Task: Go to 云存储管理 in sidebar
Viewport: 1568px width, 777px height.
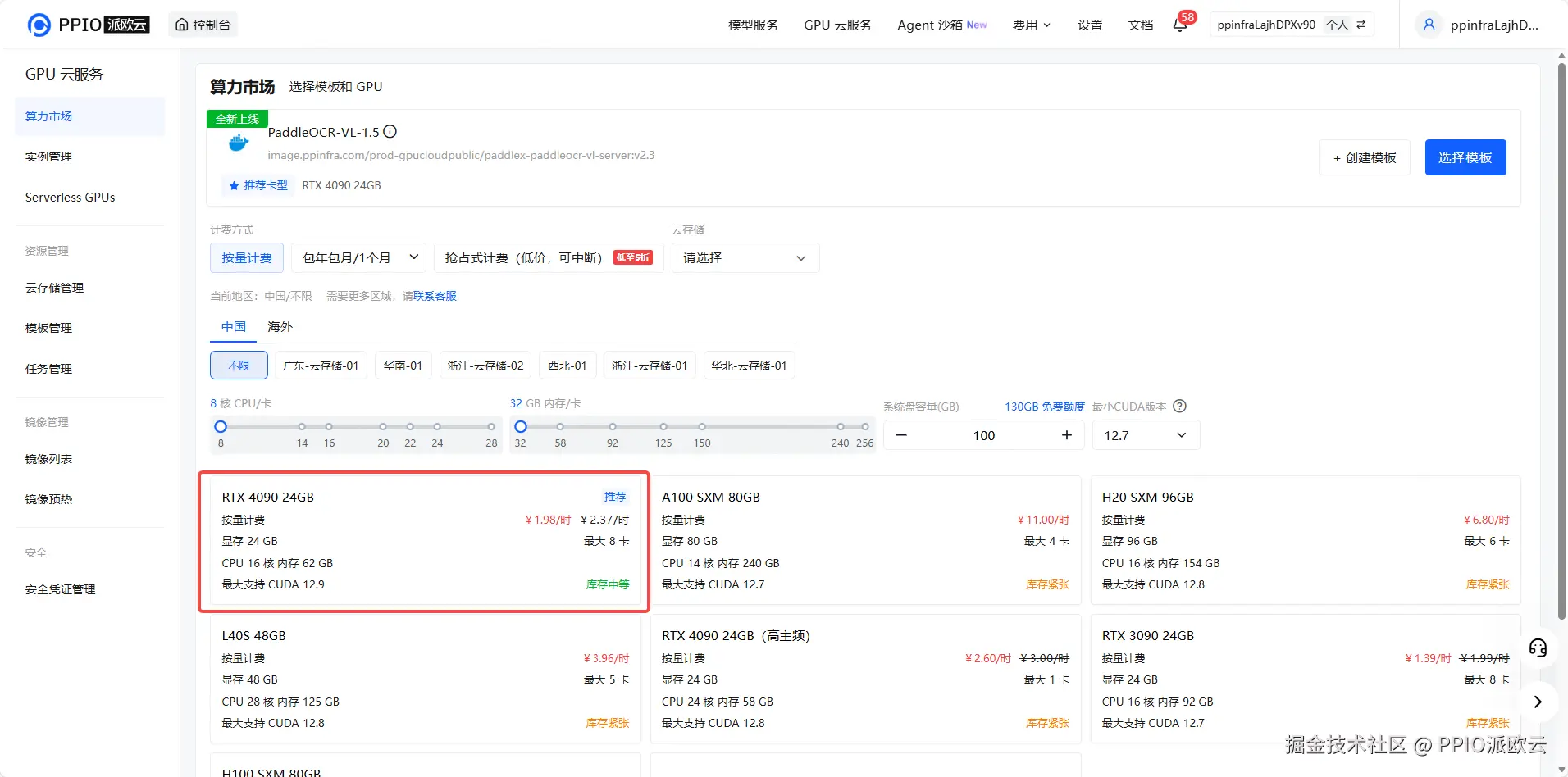Action: (90, 288)
